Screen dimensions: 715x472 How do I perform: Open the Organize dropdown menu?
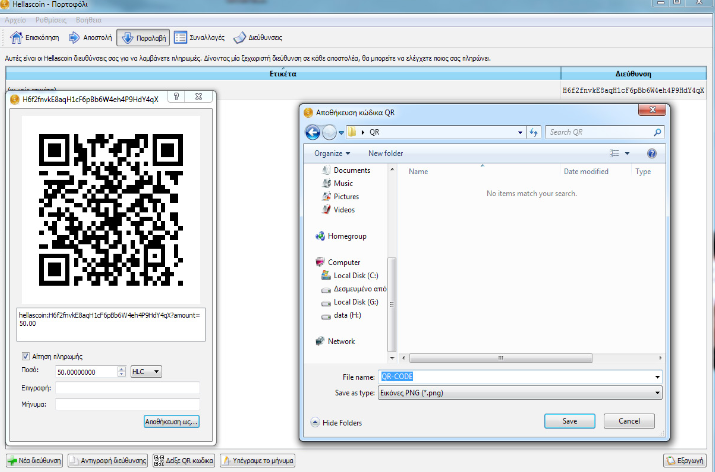(x=332, y=153)
